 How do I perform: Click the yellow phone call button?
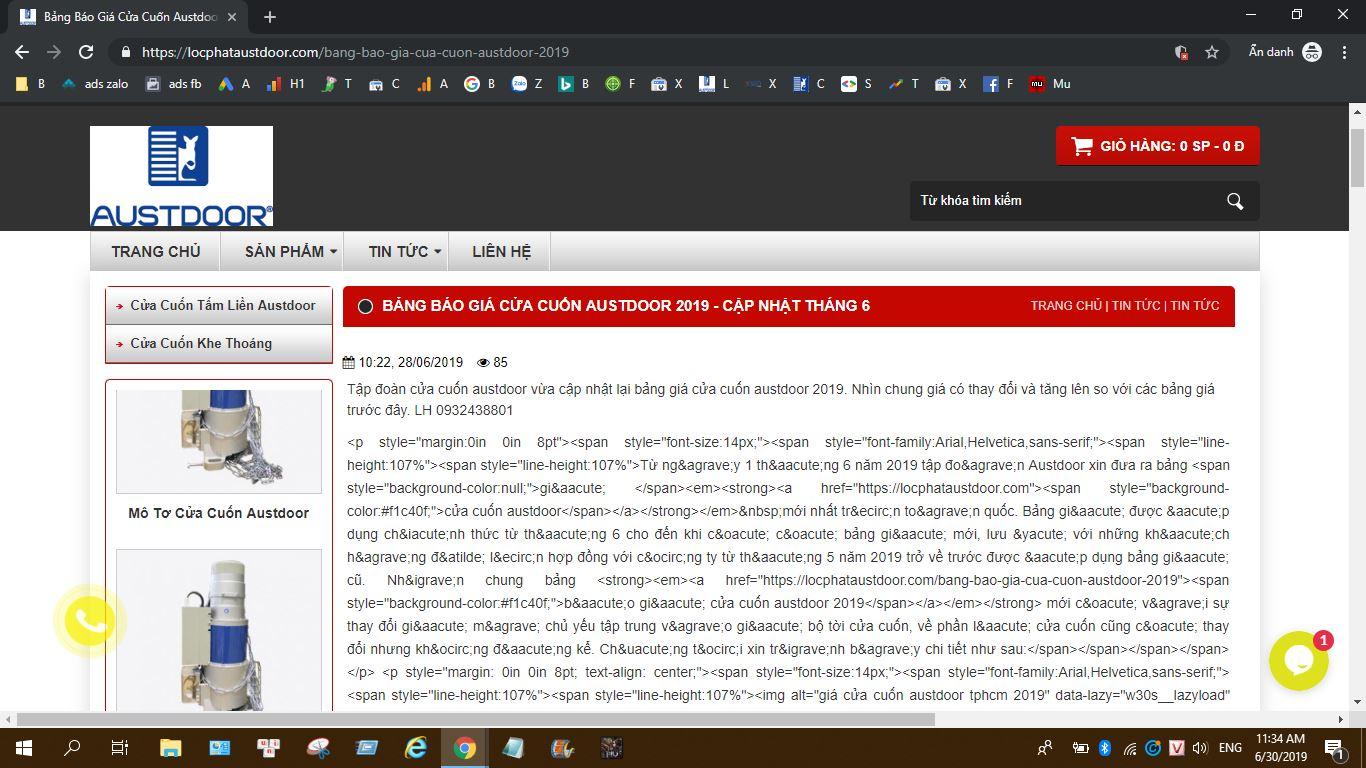(90, 621)
